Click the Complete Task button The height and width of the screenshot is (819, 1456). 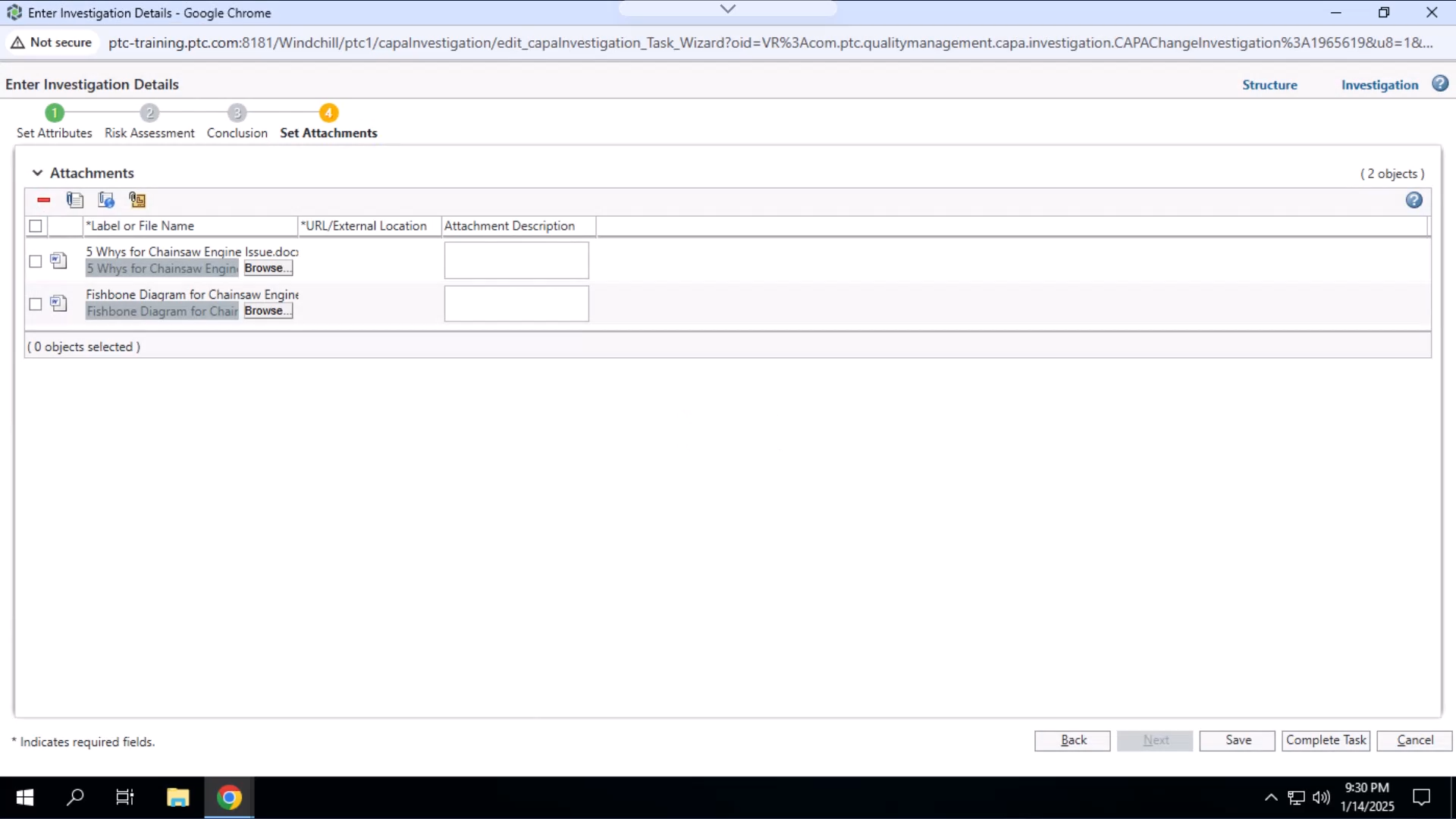click(x=1326, y=741)
